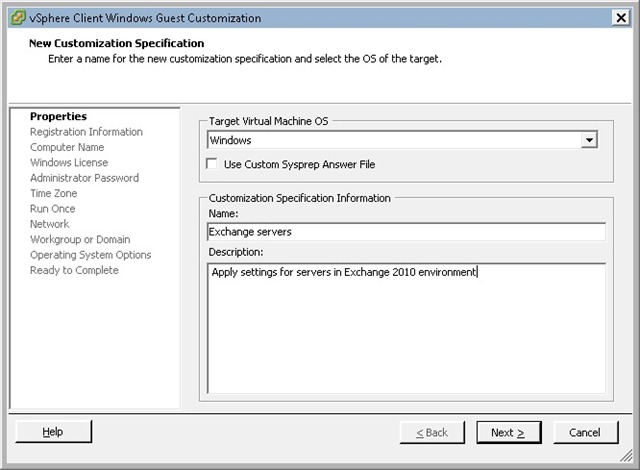Go to Workgroup or Domain step
The height and width of the screenshot is (470, 640).
[x=80, y=240]
